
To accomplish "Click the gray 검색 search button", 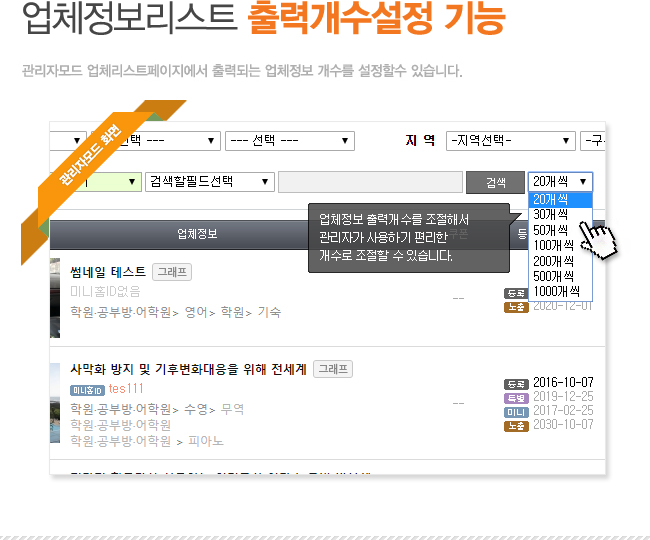I will coord(495,182).
